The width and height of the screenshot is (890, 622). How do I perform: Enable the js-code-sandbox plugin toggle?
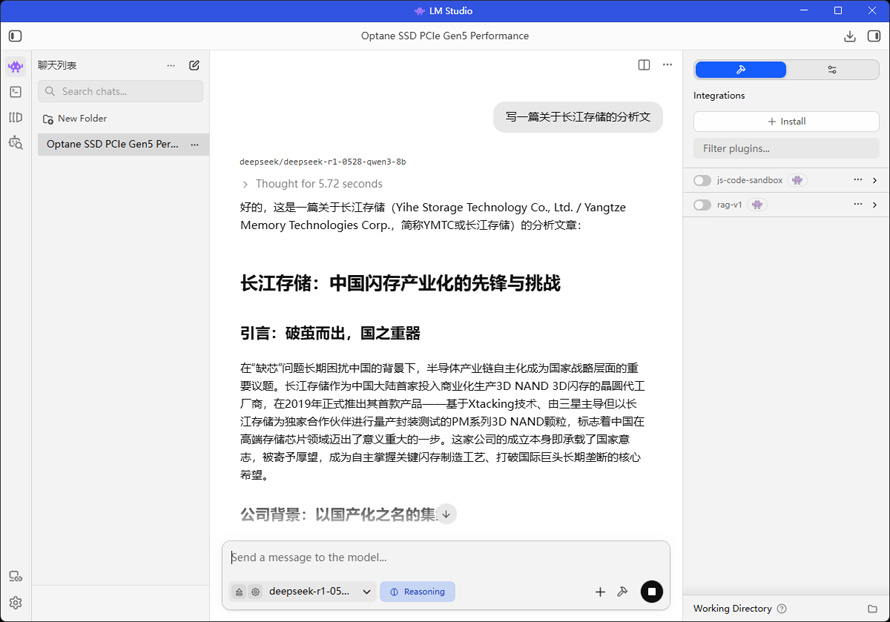click(702, 180)
